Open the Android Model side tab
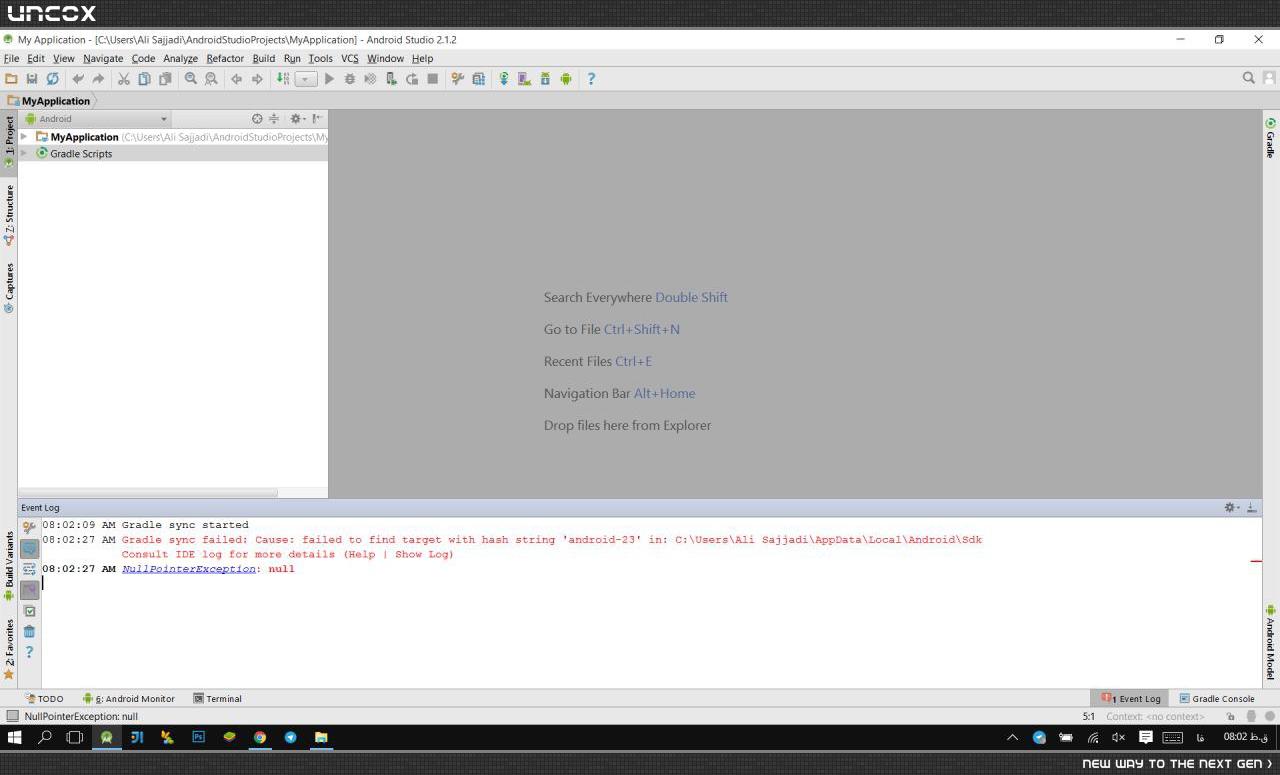Screen dimensions: 1280x775 pos(1271,642)
